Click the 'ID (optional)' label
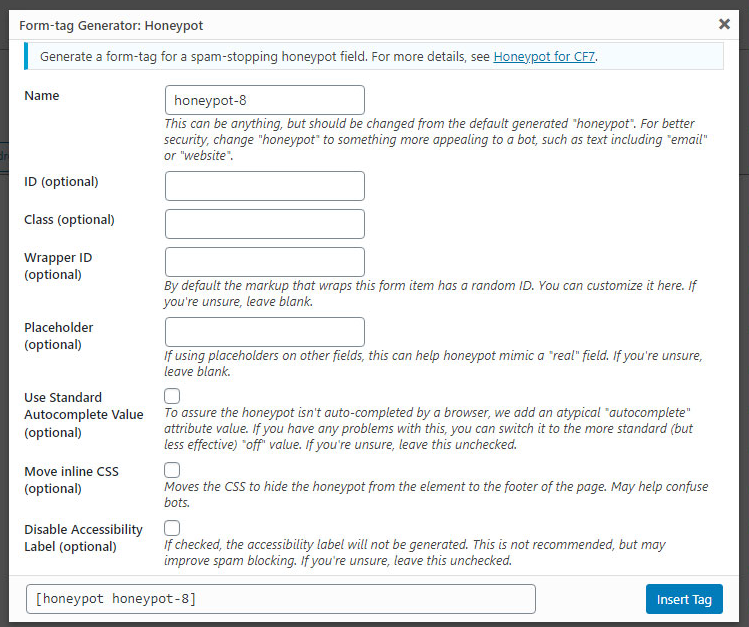The image size is (749, 627). pos(61,182)
